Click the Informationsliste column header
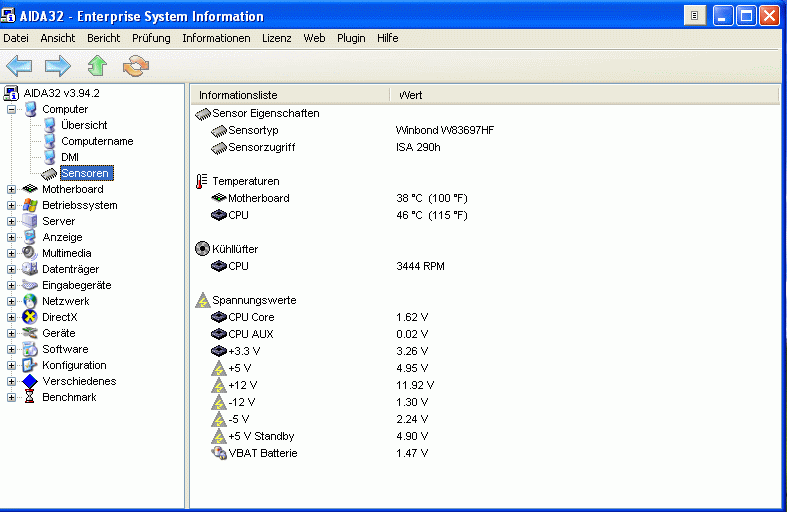The image size is (787, 512). [x=290, y=95]
